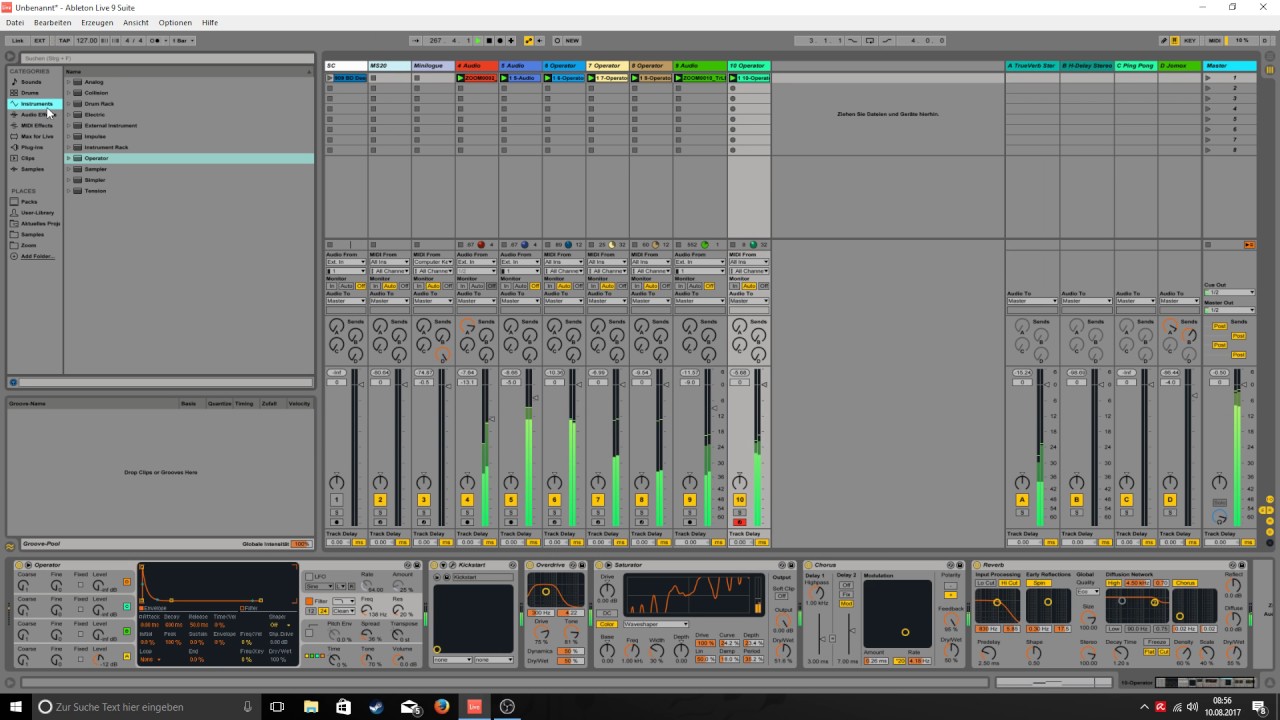
Task: Arm track 2 for recording
Action: [380, 522]
